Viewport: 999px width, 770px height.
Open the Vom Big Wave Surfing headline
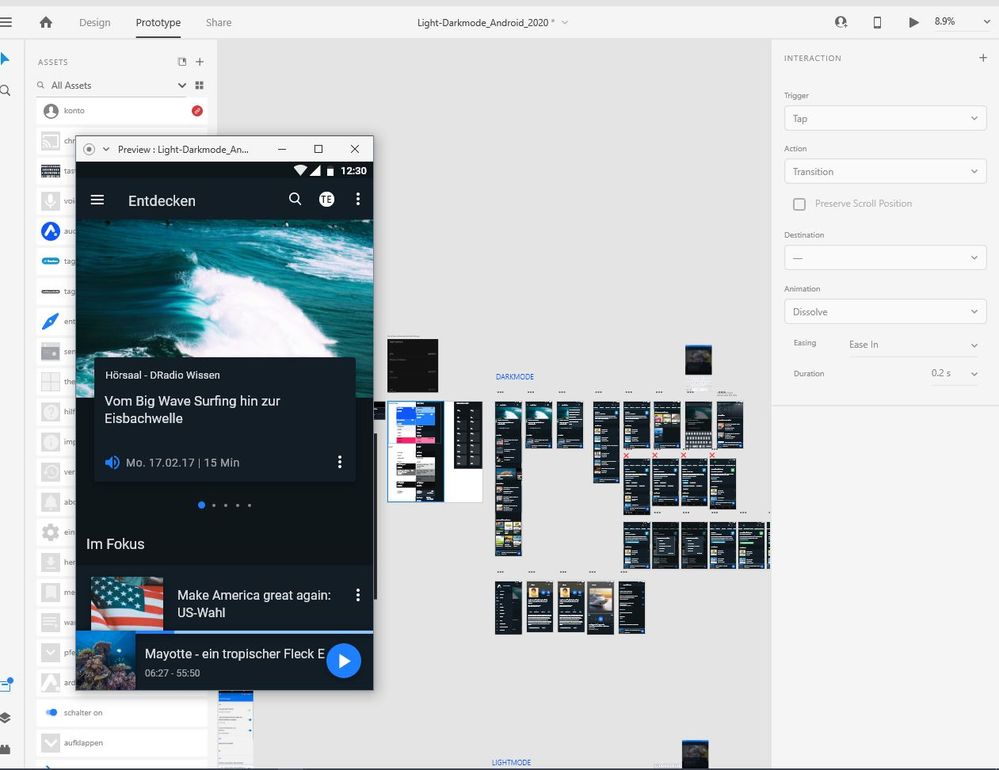tap(192, 410)
